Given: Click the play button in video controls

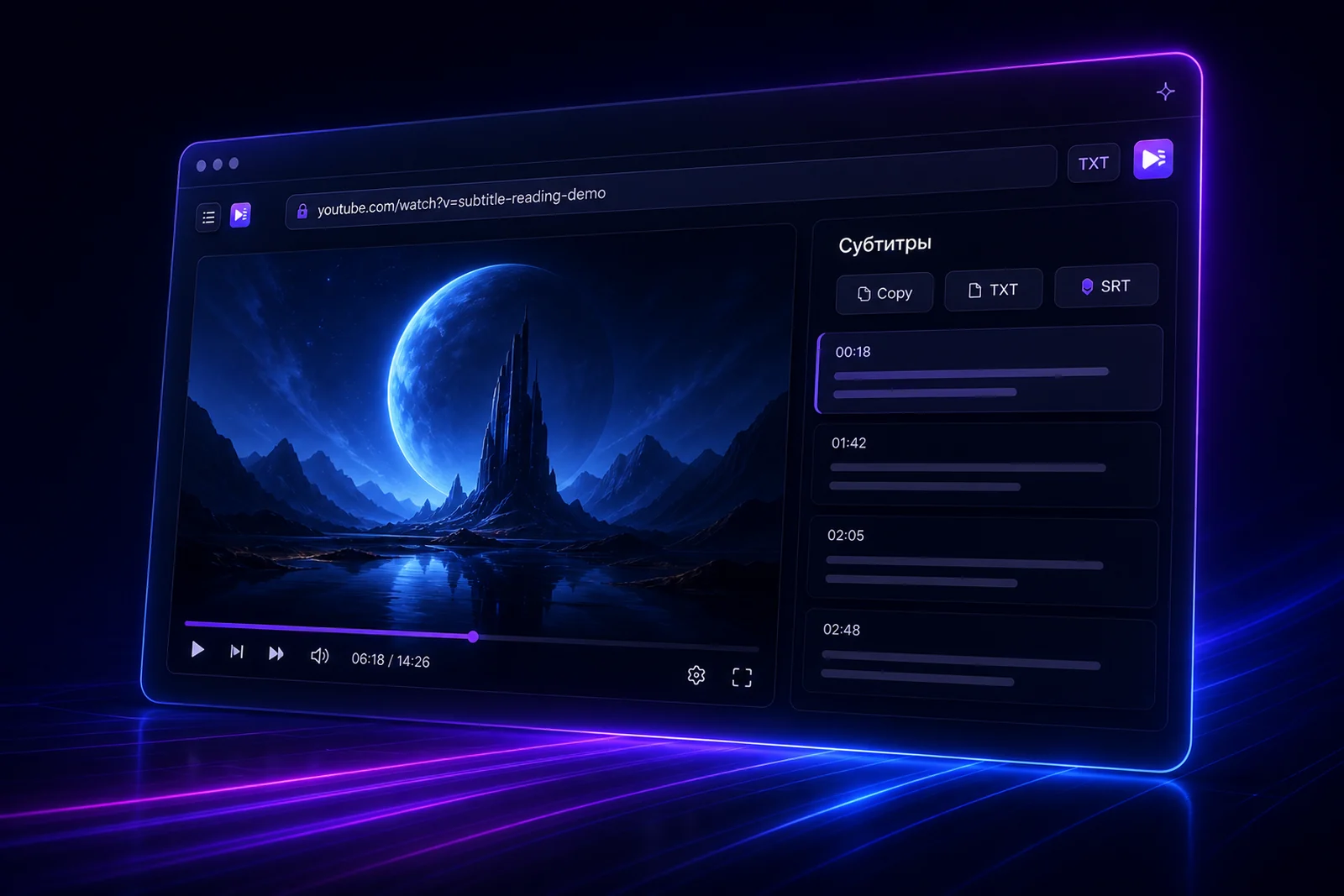Looking at the screenshot, I should 197,649.
